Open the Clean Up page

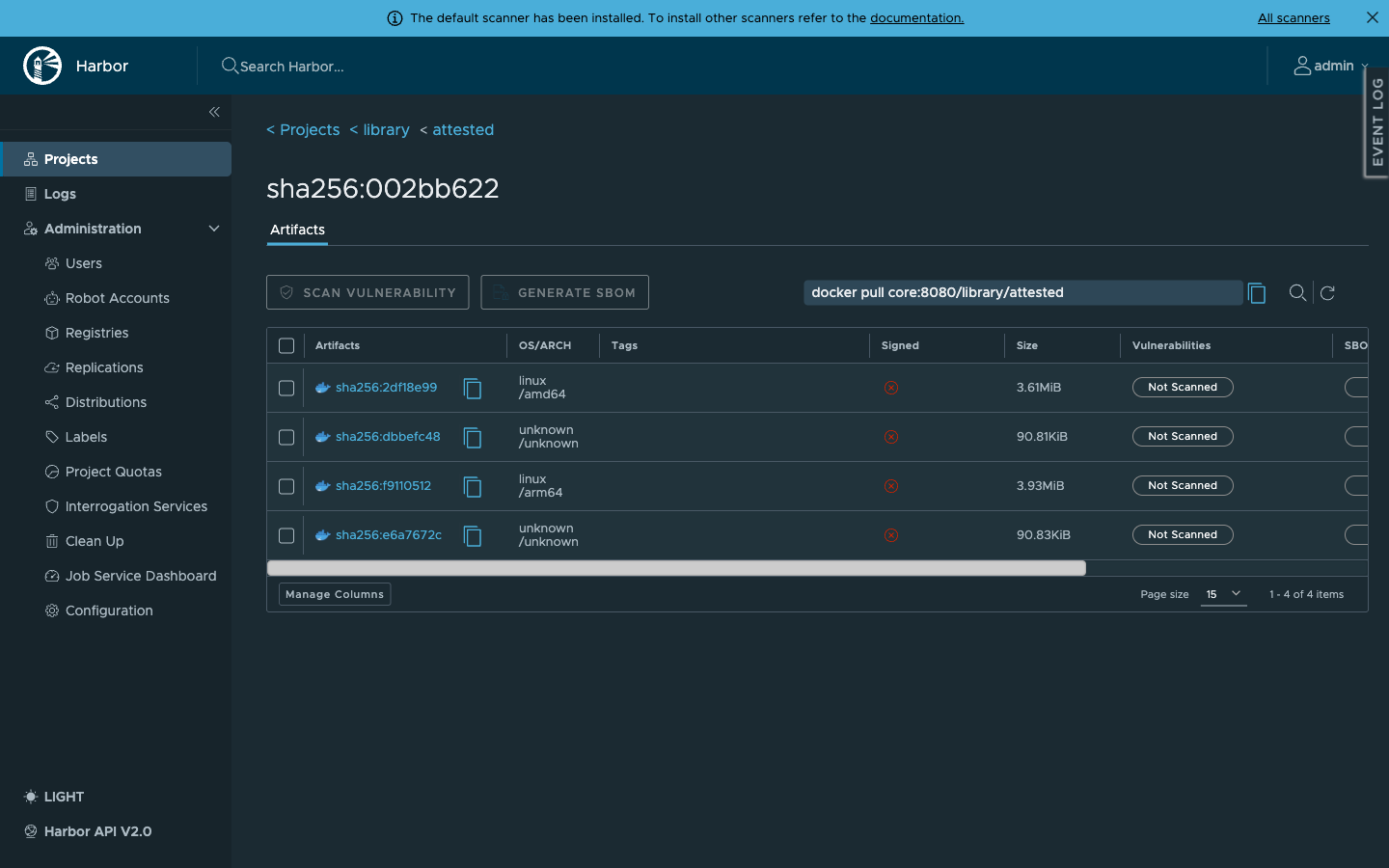(95, 541)
